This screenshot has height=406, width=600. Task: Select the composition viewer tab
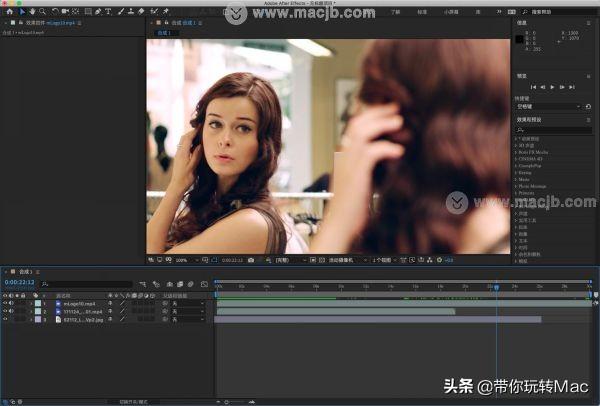point(183,23)
